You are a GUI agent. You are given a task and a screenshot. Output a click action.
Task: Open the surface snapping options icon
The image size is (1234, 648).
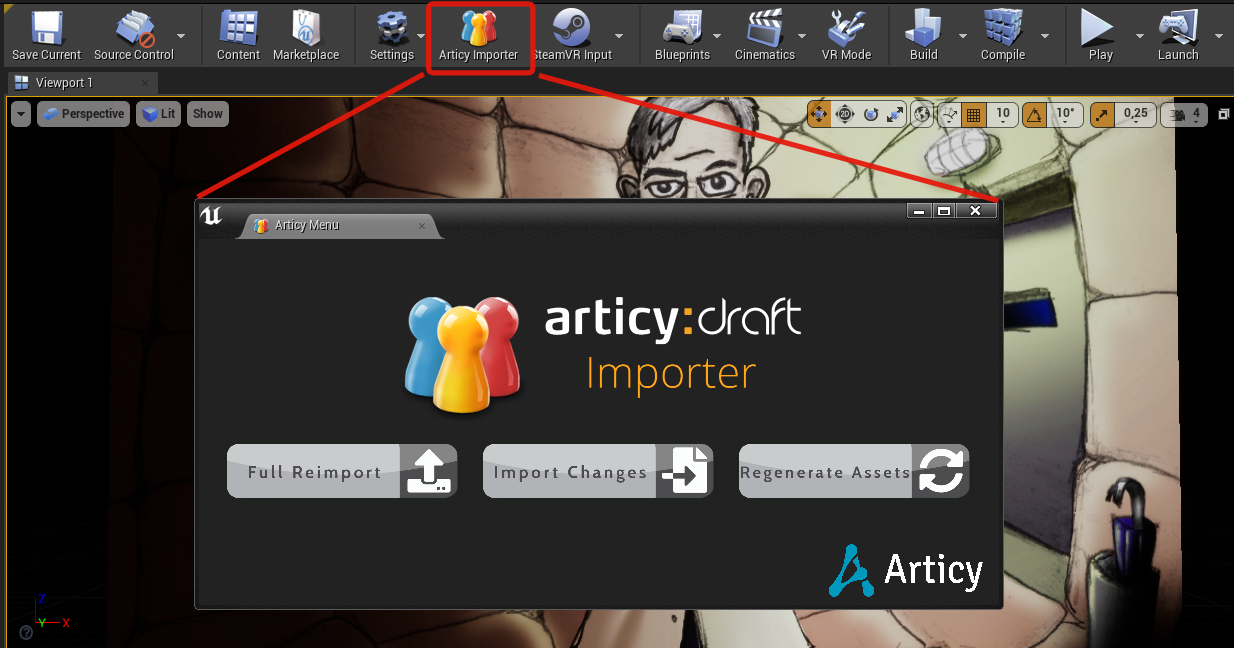[x=949, y=114]
